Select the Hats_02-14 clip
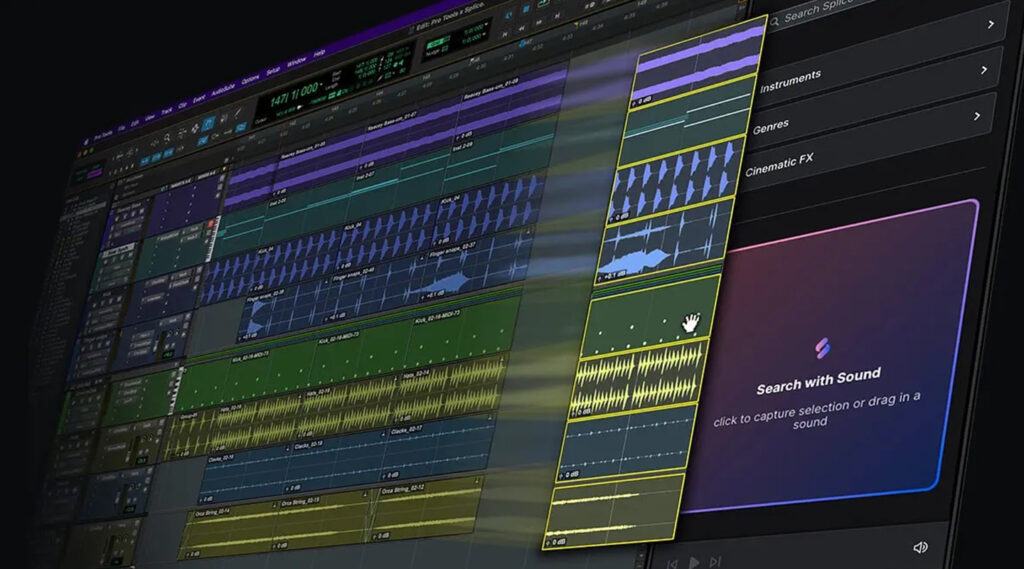Viewport: 1024px width, 569px height. [453, 391]
